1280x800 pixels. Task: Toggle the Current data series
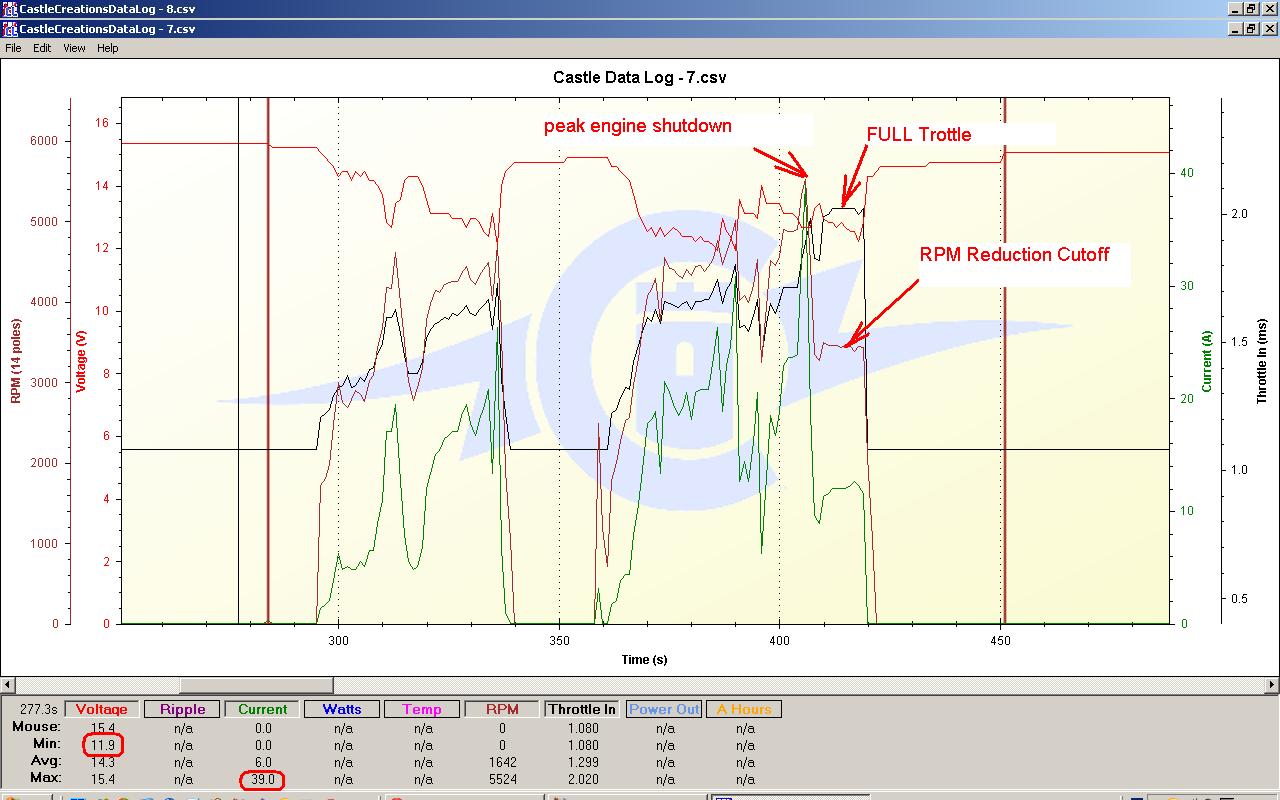(262, 709)
